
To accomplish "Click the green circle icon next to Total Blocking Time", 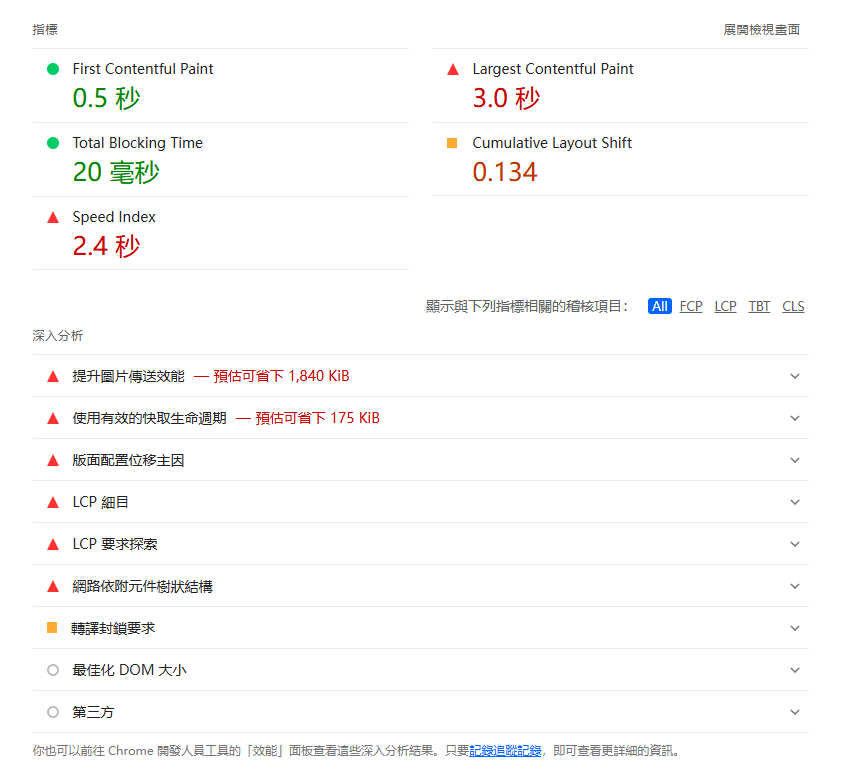I will [52, 142].
